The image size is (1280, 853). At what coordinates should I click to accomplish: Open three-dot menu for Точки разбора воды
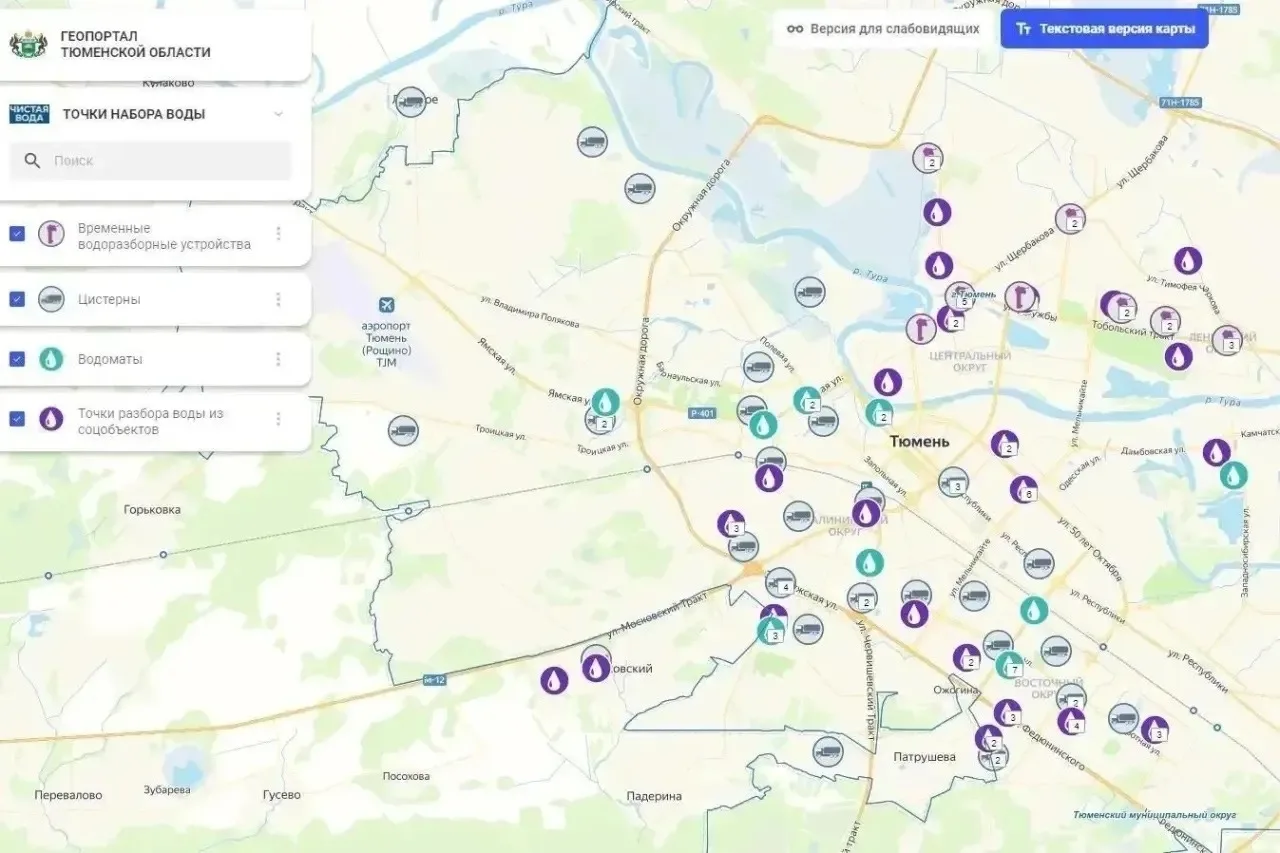click(x=278, y=419)
